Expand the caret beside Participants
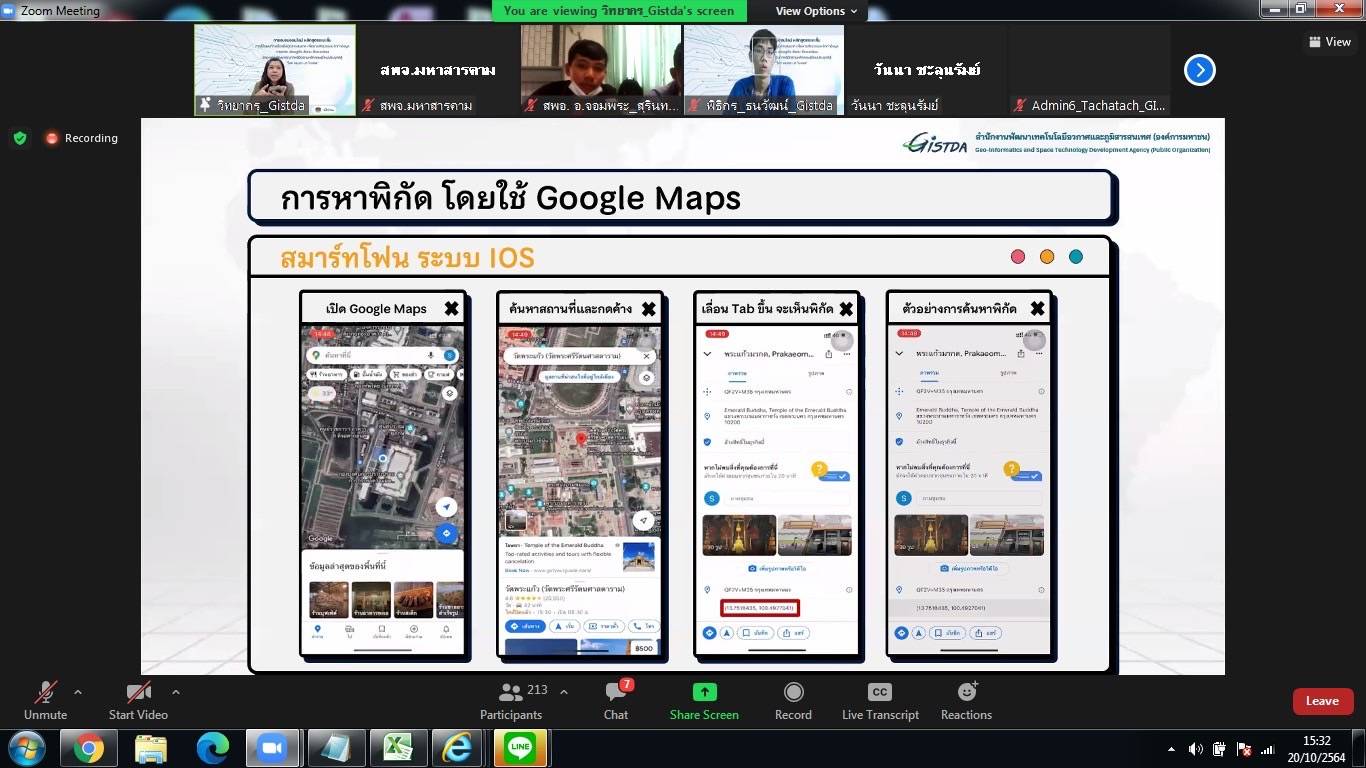Viewport: 1366px width, 768px height. [x=564, y=691]
